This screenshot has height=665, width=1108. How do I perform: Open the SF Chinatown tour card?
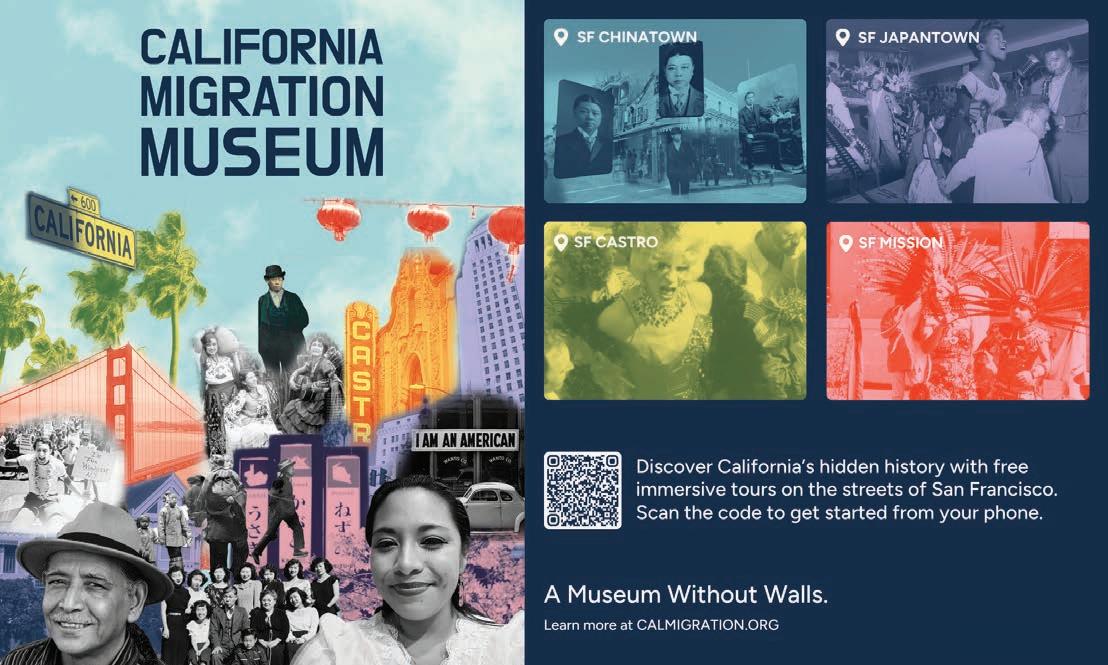point(675,111)
